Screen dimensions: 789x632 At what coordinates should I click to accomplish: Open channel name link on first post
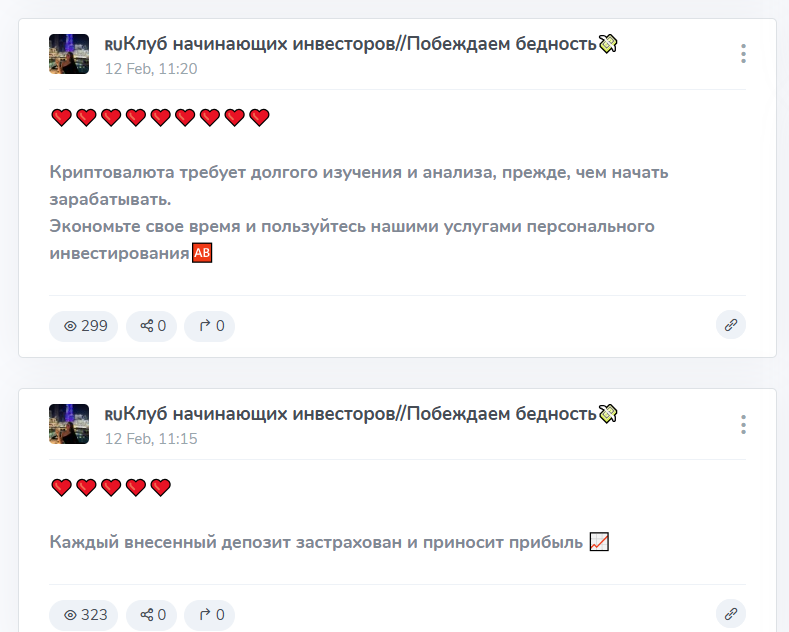click(350, 44)
